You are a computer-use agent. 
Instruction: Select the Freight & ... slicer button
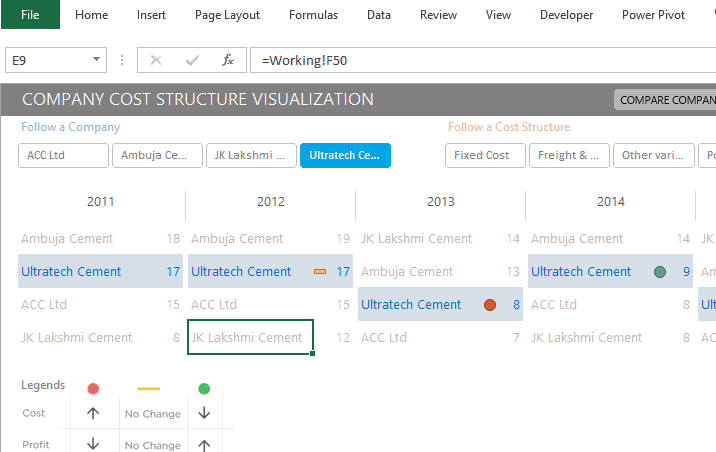(569, 155)
